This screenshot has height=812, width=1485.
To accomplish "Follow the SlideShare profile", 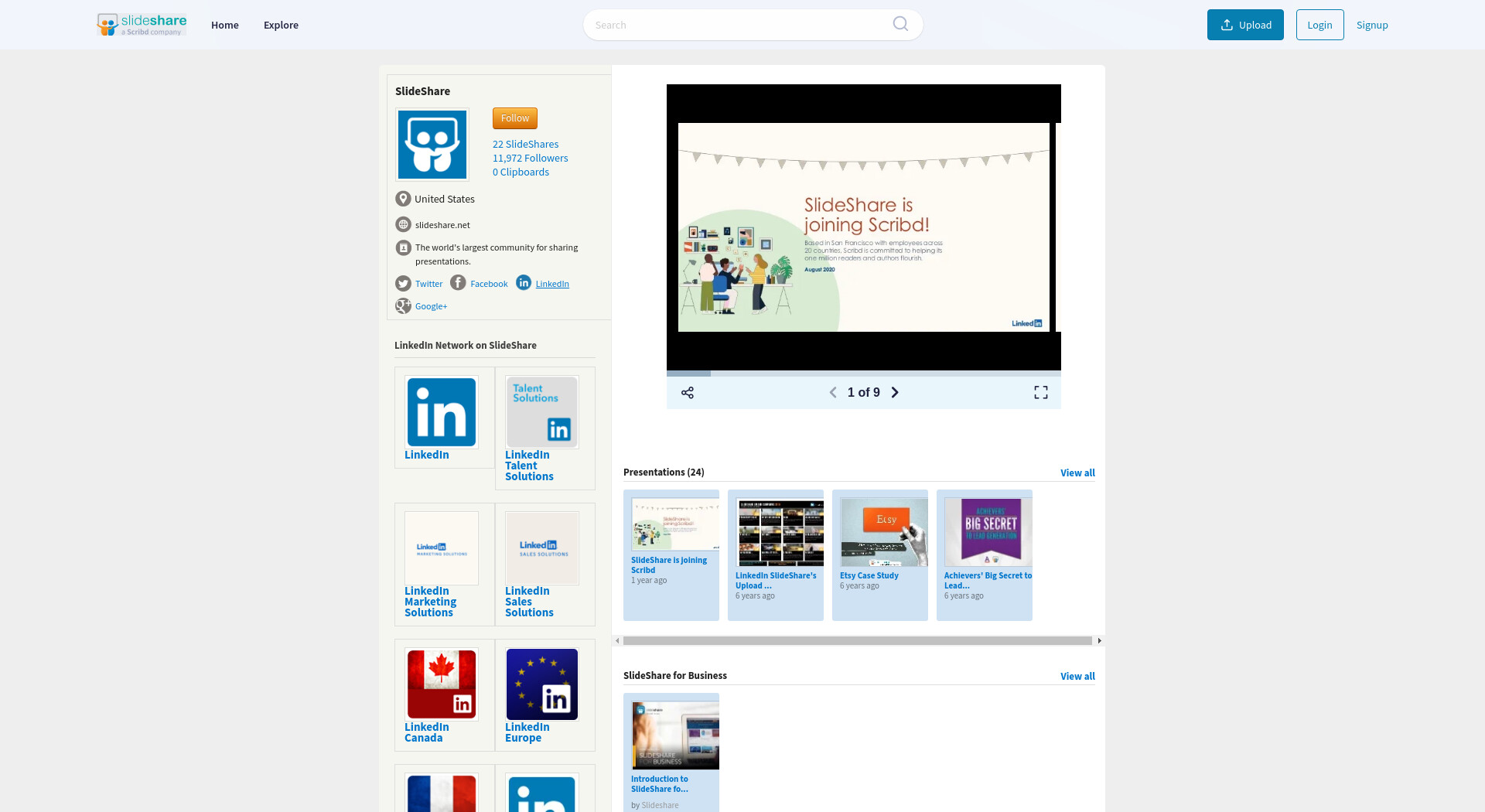I will pyautogui.click(x=515, y=118).
